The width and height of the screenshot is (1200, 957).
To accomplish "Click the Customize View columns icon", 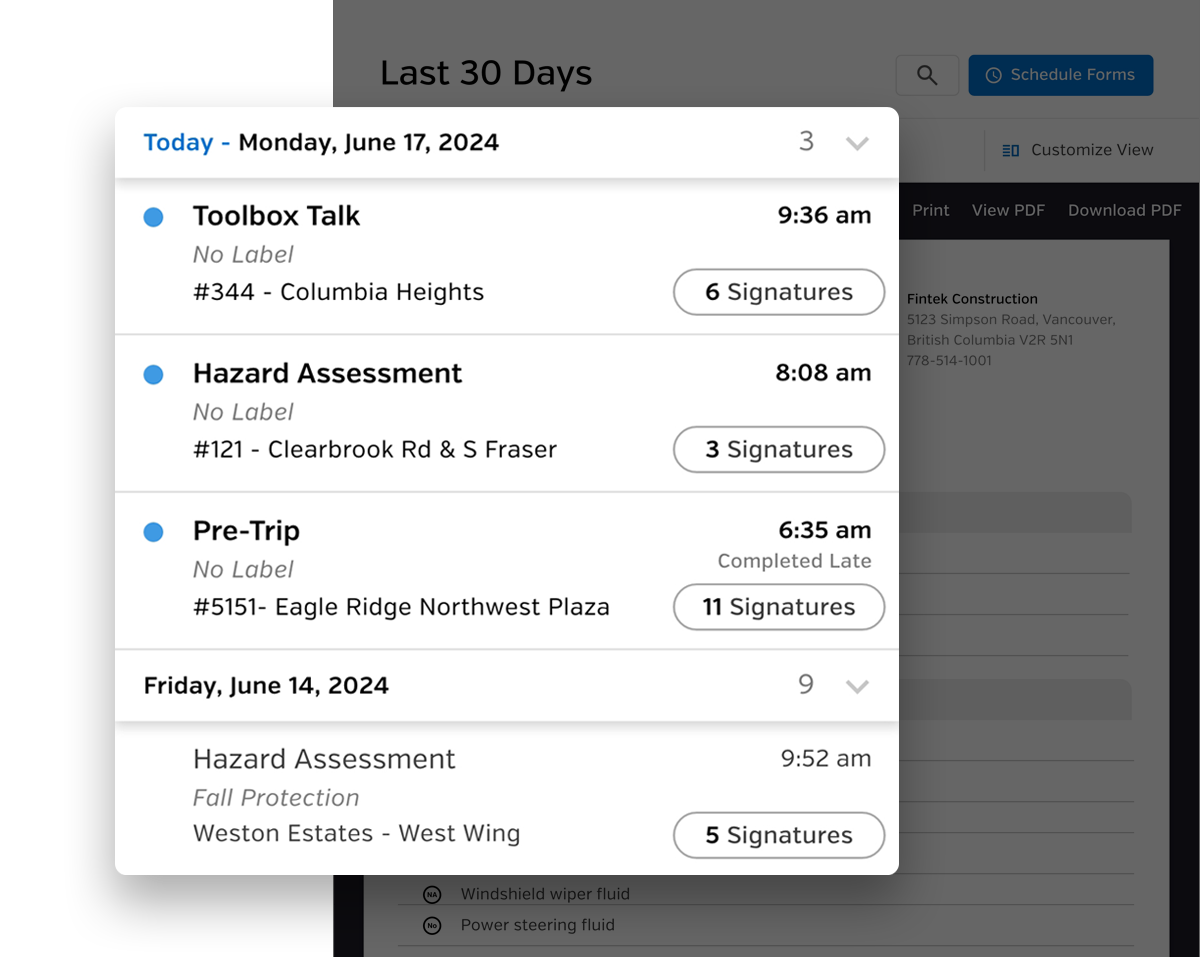I will pyautogui.click(x=1011, y=150).
